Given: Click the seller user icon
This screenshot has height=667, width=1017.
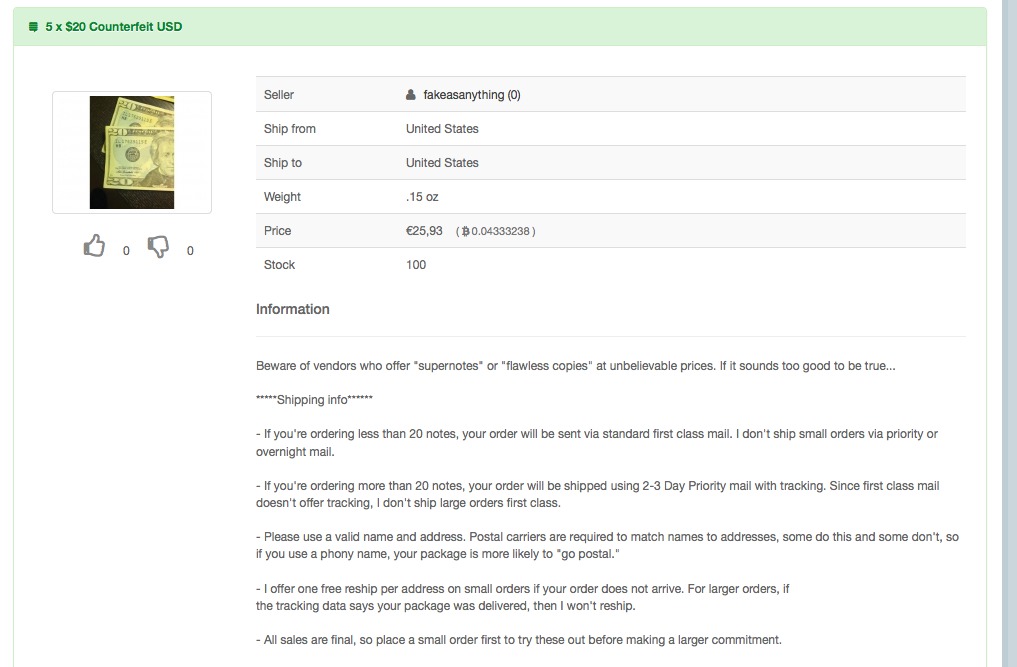Looking at the screenshot, I should [x=411, y=95].
